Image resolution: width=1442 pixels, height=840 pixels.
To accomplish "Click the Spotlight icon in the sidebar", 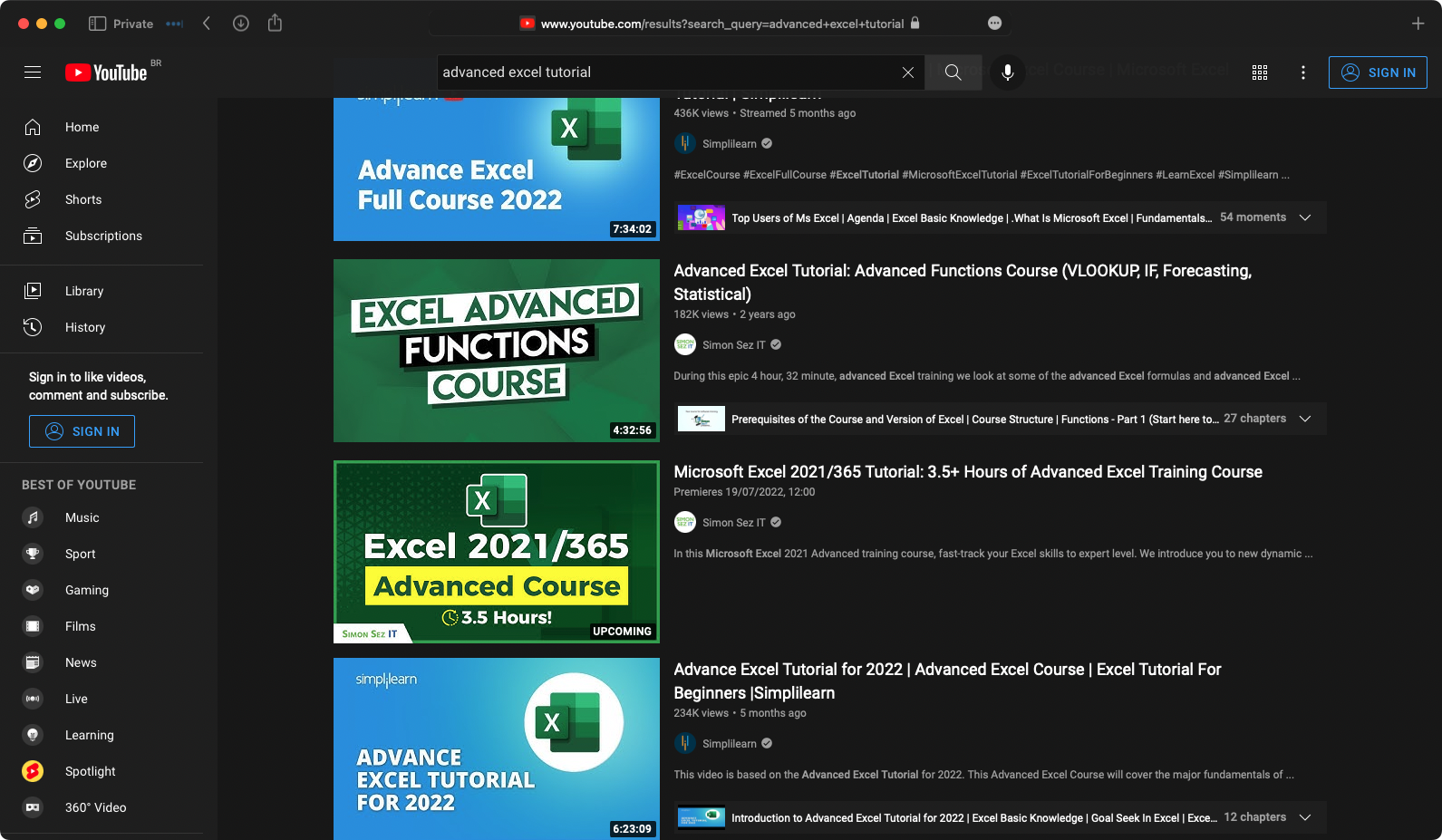I will pyautogui.click(x=33, y=771).
